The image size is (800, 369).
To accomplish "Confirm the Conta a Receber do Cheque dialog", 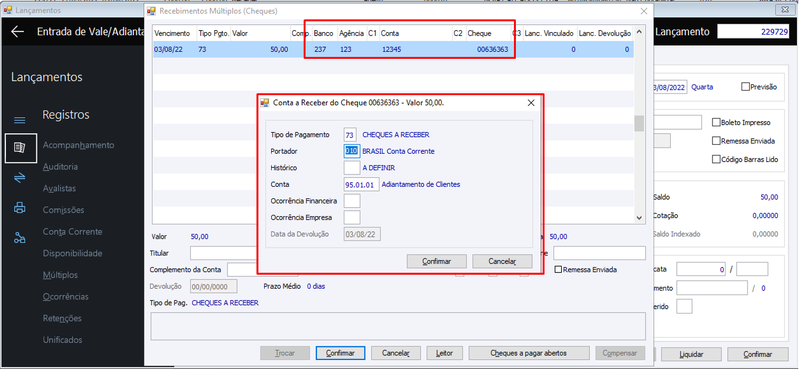I will [437, 261].
